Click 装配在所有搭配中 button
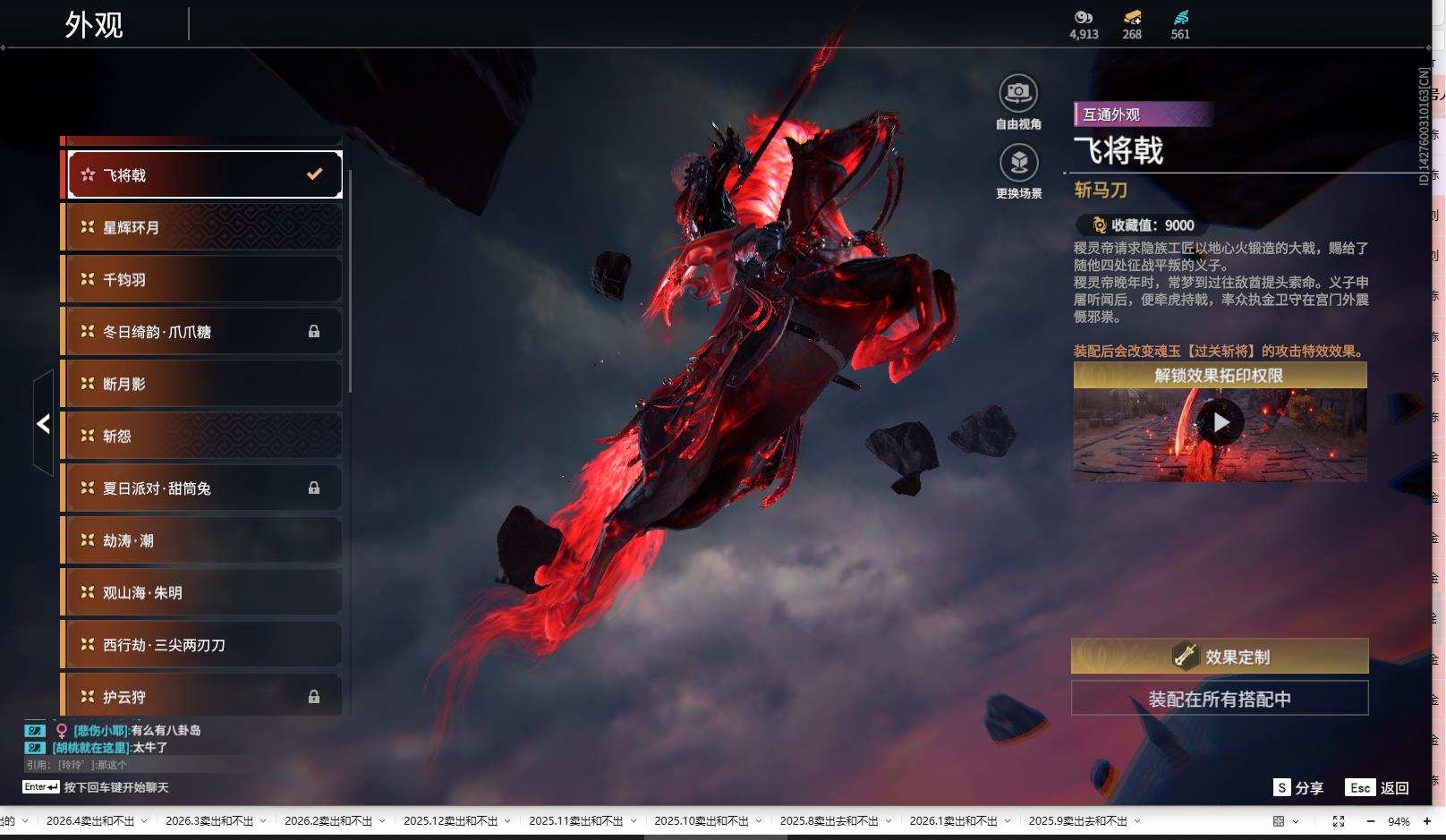The height and width of the screenshot is (840, 1446). 1220,699
